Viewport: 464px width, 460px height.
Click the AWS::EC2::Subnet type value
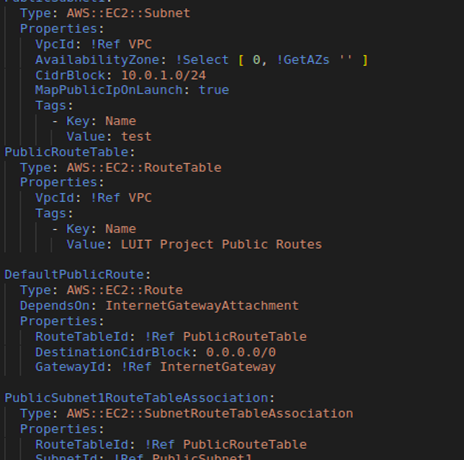pos(128,13)
